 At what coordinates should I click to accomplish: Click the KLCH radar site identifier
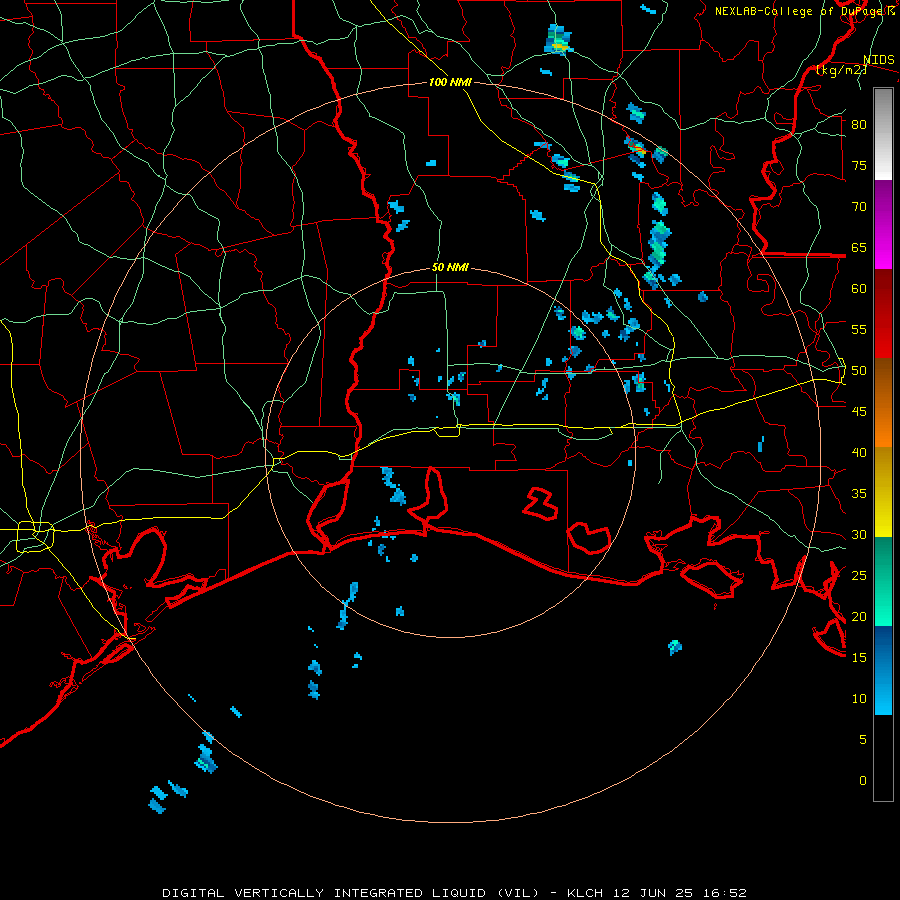point(585,893)
